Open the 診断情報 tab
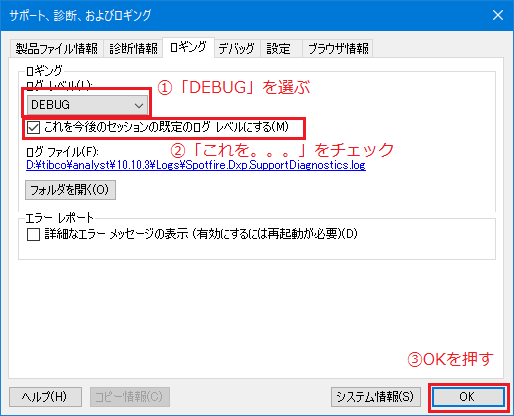Image resolution: width=514 pixels, height=416 pixels. (x=133, y=49)
